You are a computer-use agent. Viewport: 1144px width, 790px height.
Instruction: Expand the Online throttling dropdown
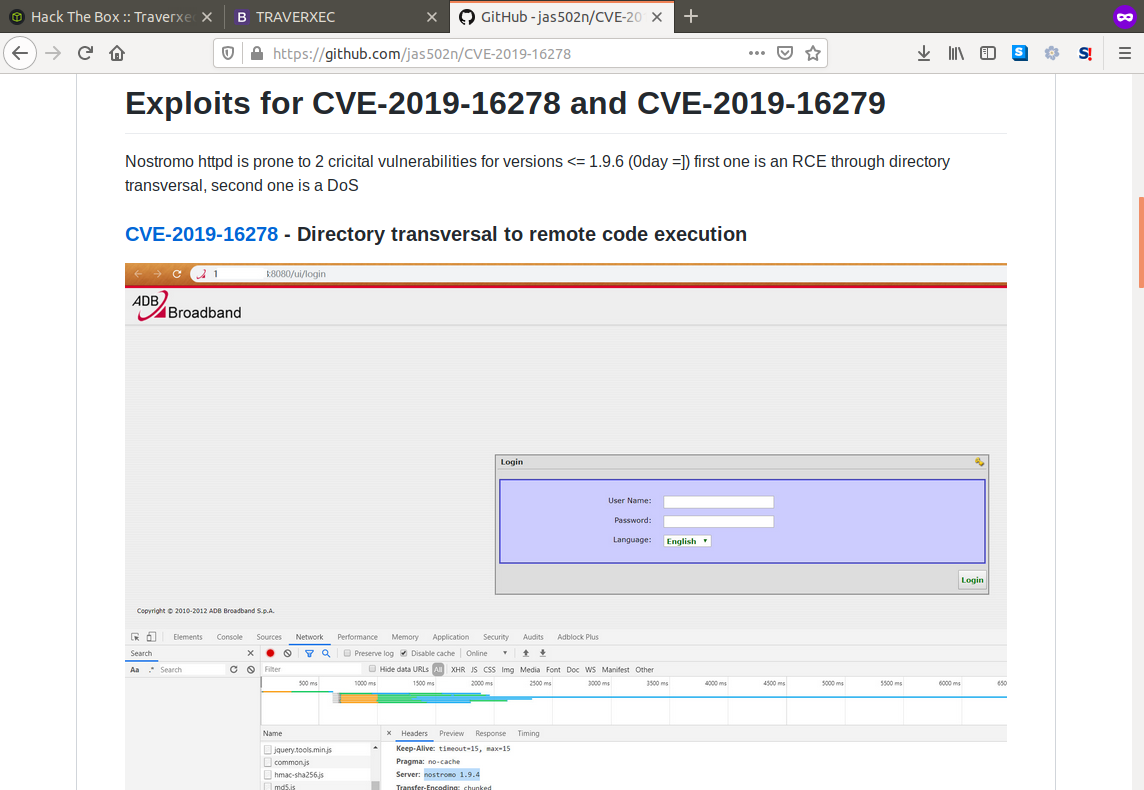pyautogui.click(x=487, y=653)
